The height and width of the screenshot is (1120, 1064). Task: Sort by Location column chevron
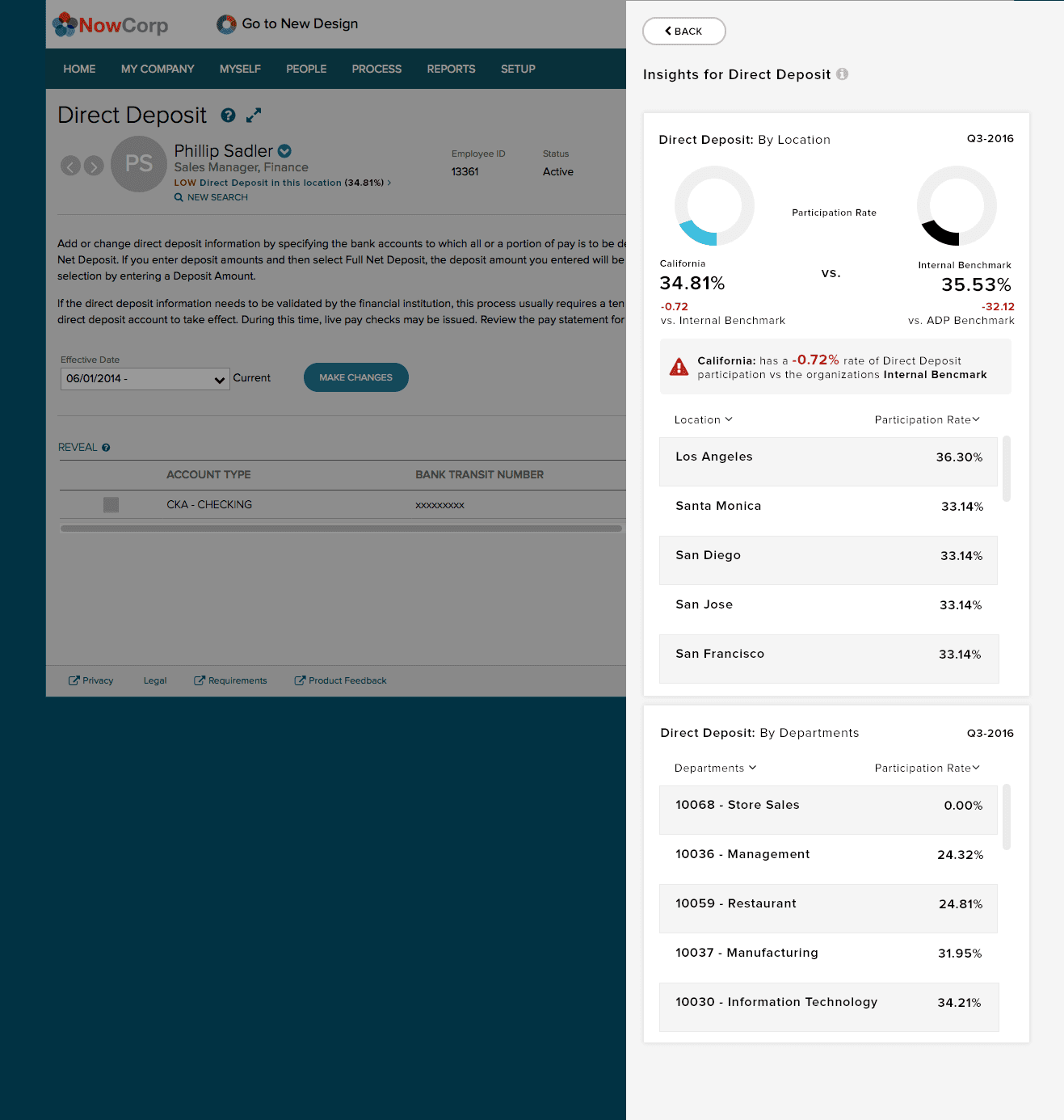pyautogui.click(x=729, y=419)
